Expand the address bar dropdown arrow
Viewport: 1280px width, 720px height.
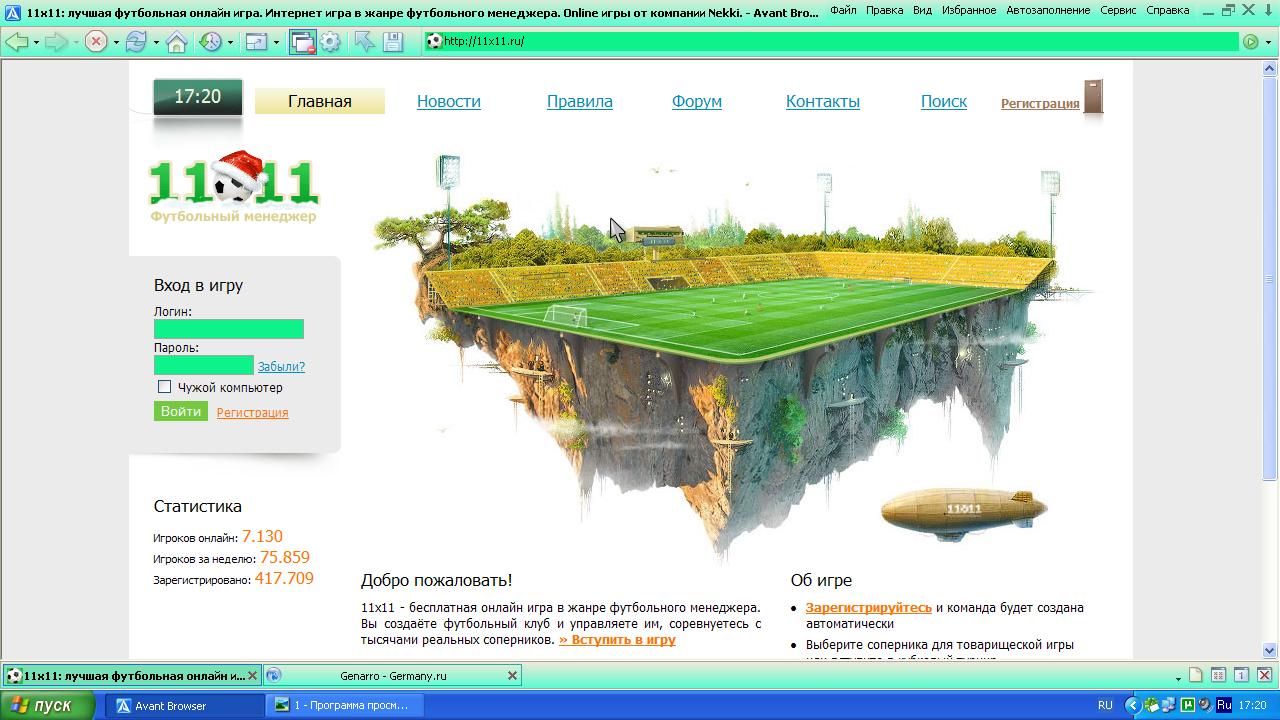[x=1268, y=42]
